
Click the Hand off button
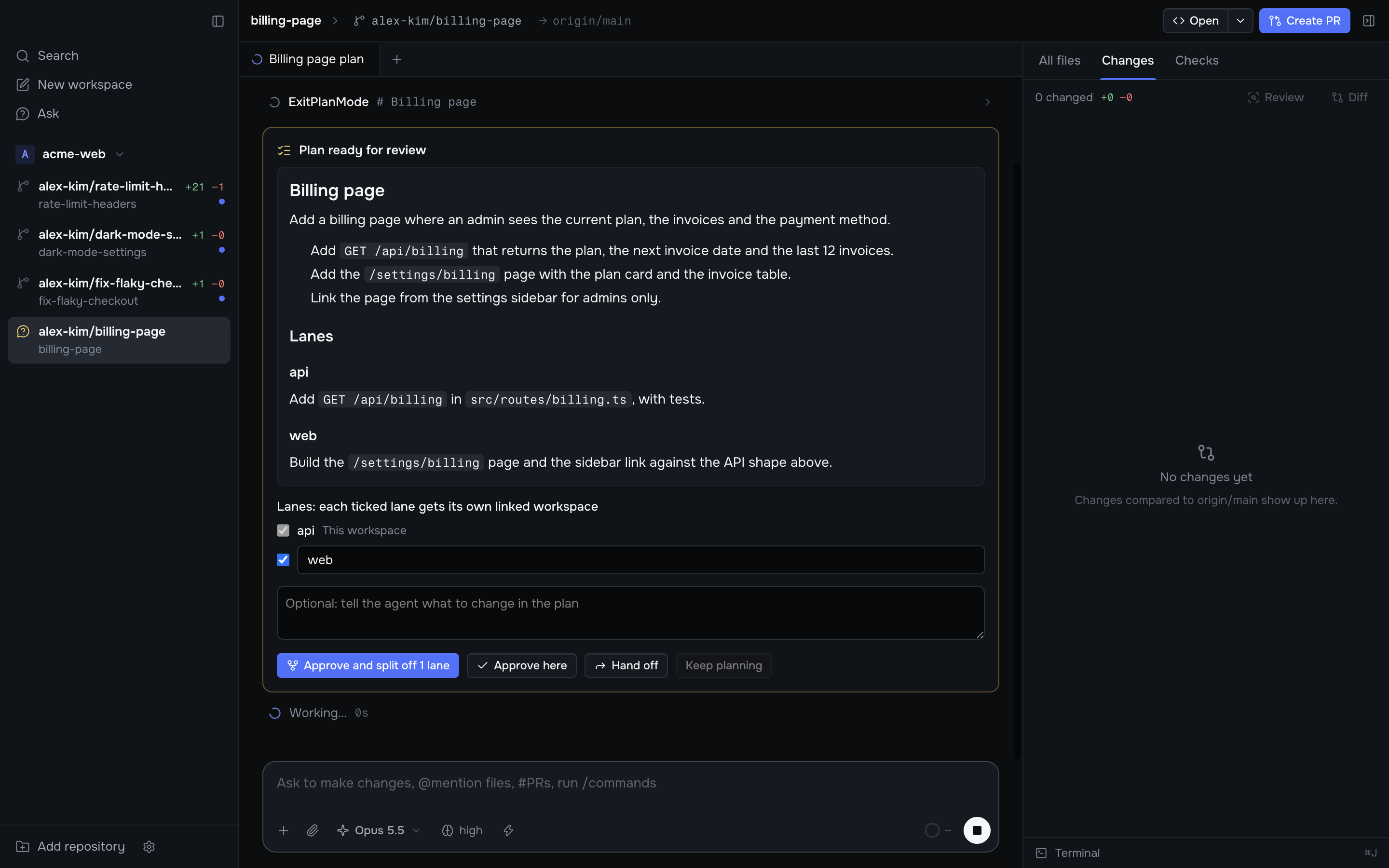pos(626,665)
